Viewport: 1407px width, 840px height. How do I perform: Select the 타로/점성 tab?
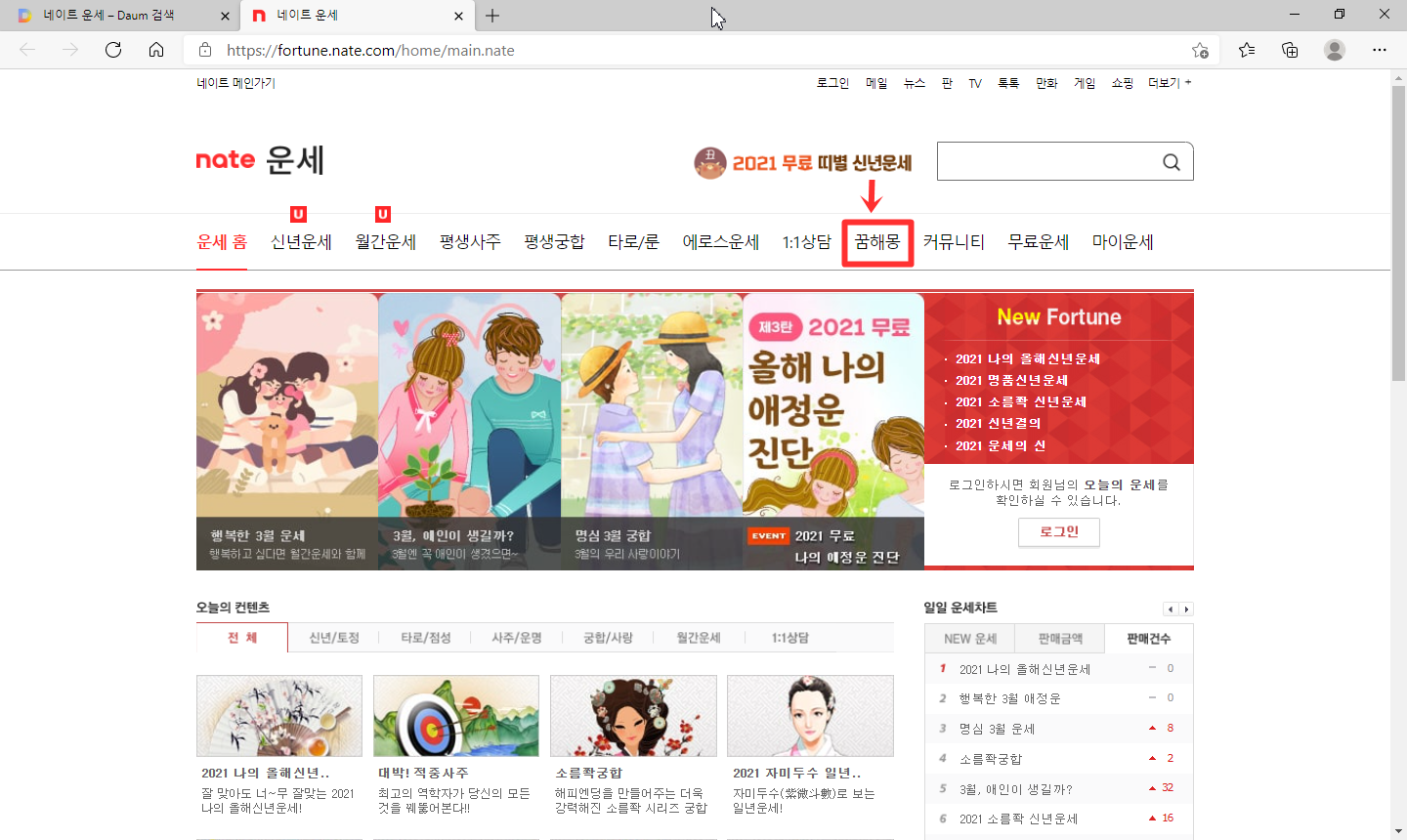click(426, 638)
